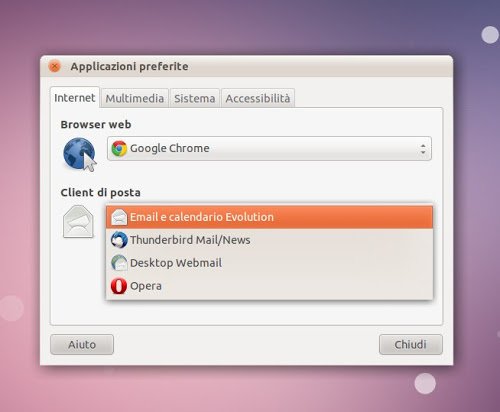
Task: Click the Evolution envelope icon in list
Action: [119, 217]
